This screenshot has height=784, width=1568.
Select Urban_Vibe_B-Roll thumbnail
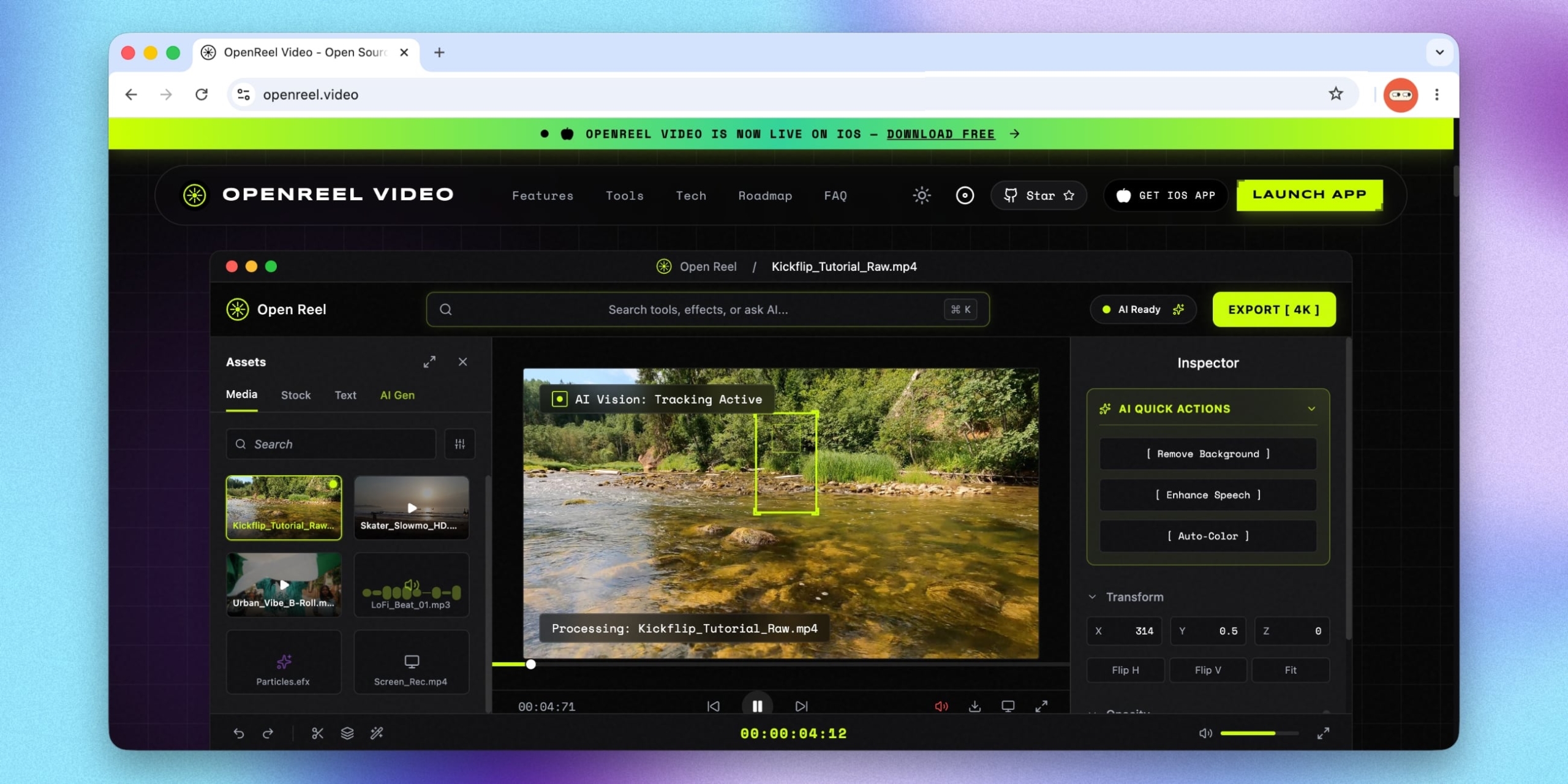pyautogui.click(x=284, y=585)
